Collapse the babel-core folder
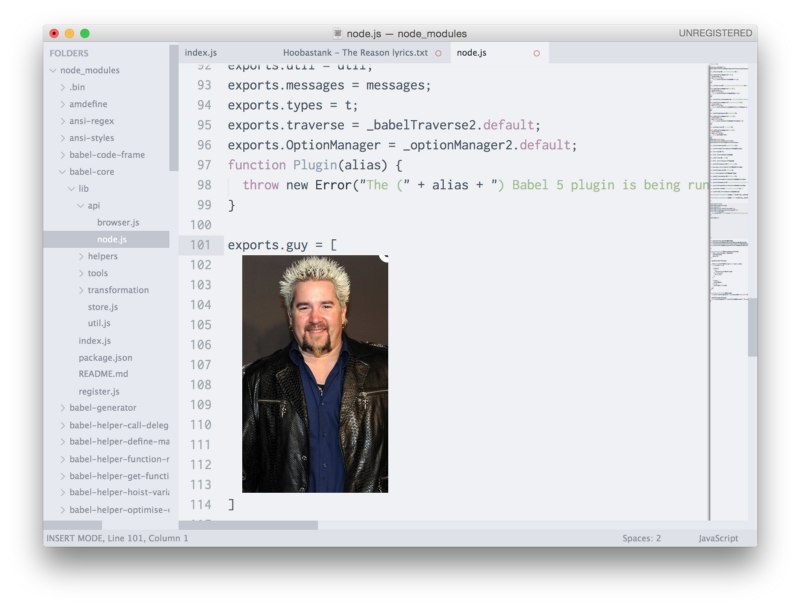Screen dimensions: 800x607 pyautogui.click(x=63, y=172)
